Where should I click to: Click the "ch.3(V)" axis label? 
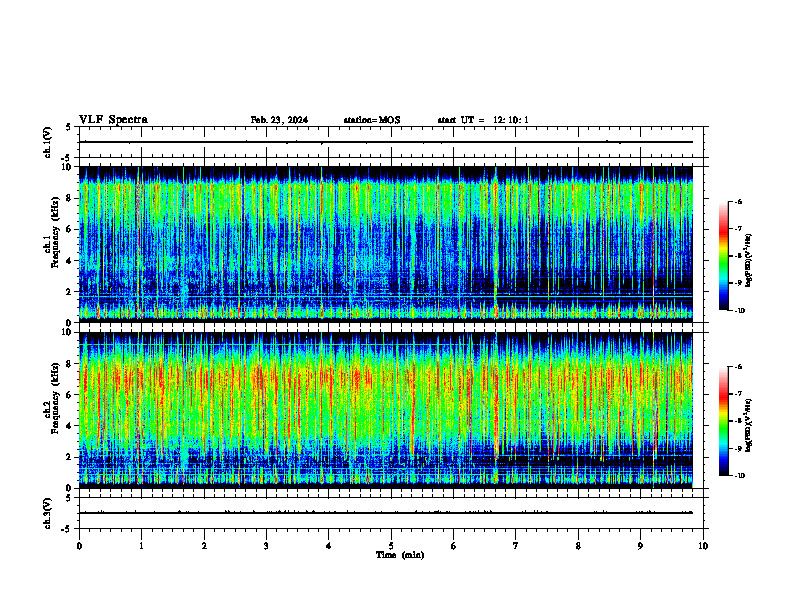click(48, 513)
